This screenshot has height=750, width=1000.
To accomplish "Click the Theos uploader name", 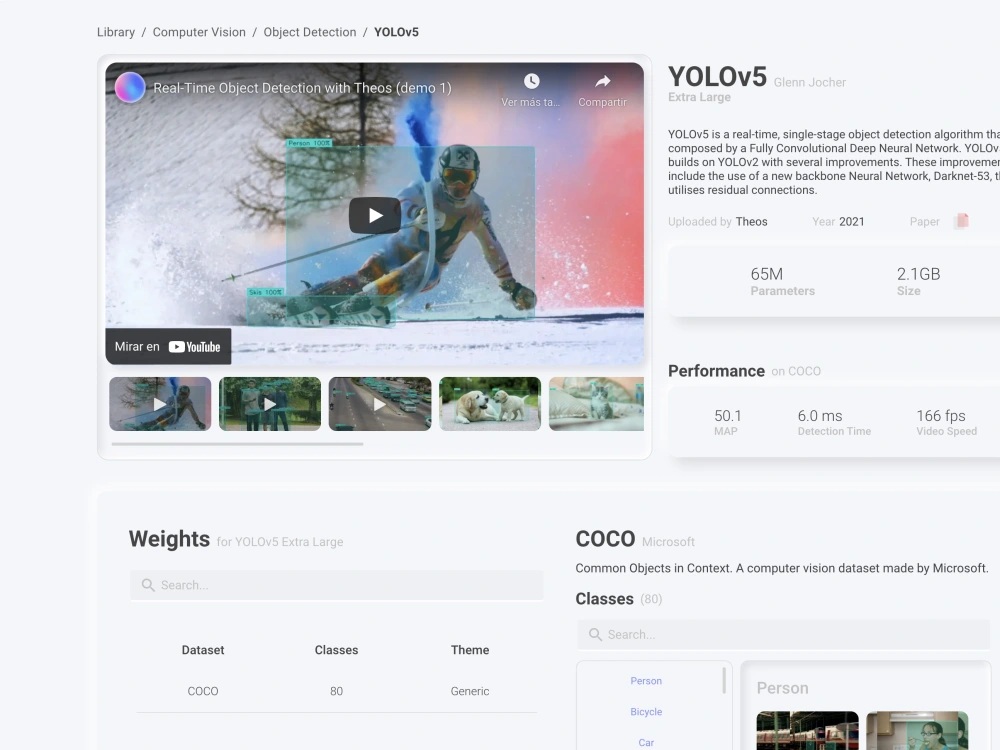I will [751, 221].
